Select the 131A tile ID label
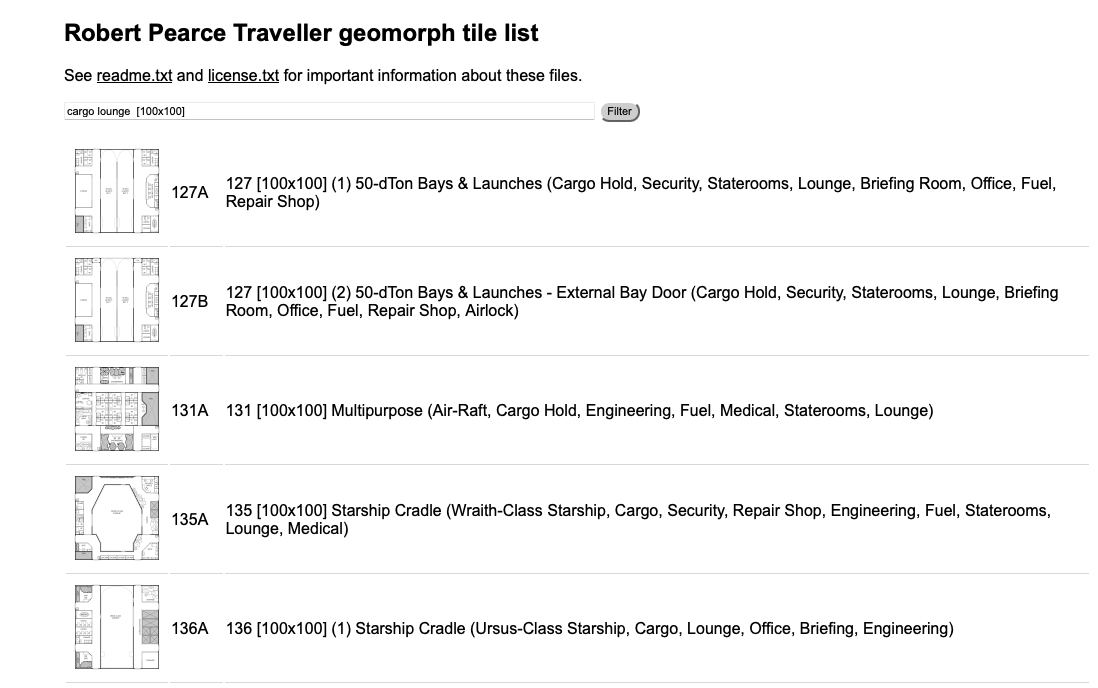Image resolution: width=1098 pixels, height=688 pixels. click(x=190, y=411)
